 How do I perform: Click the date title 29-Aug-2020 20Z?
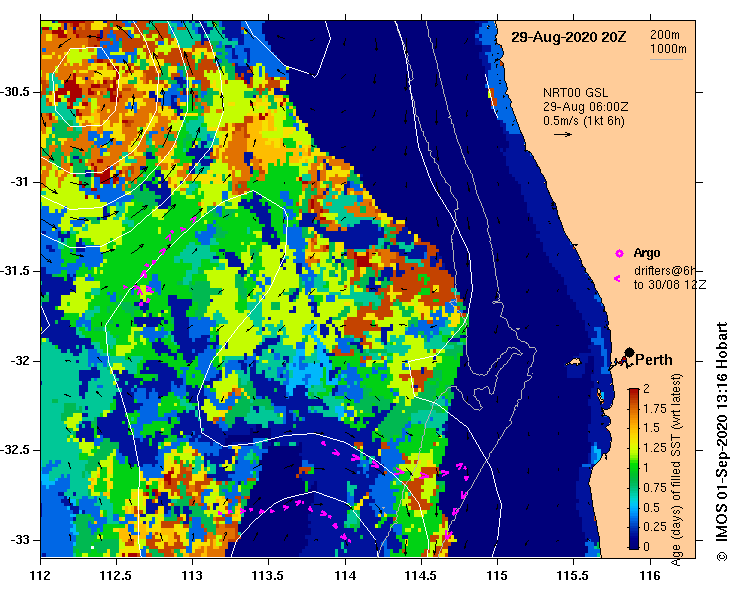tap(568, 37)
